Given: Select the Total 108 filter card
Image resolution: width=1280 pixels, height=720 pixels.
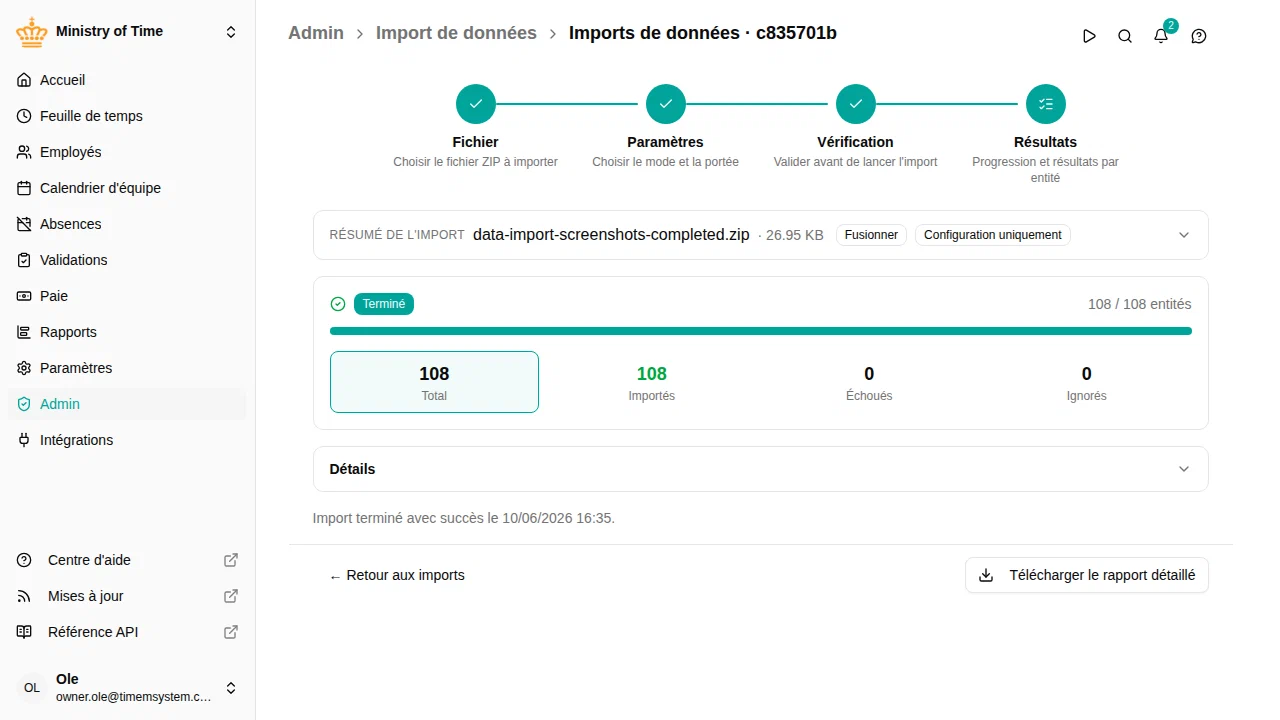Looking at the screenshot, I should pyautogui.click(x=434, y=382).
